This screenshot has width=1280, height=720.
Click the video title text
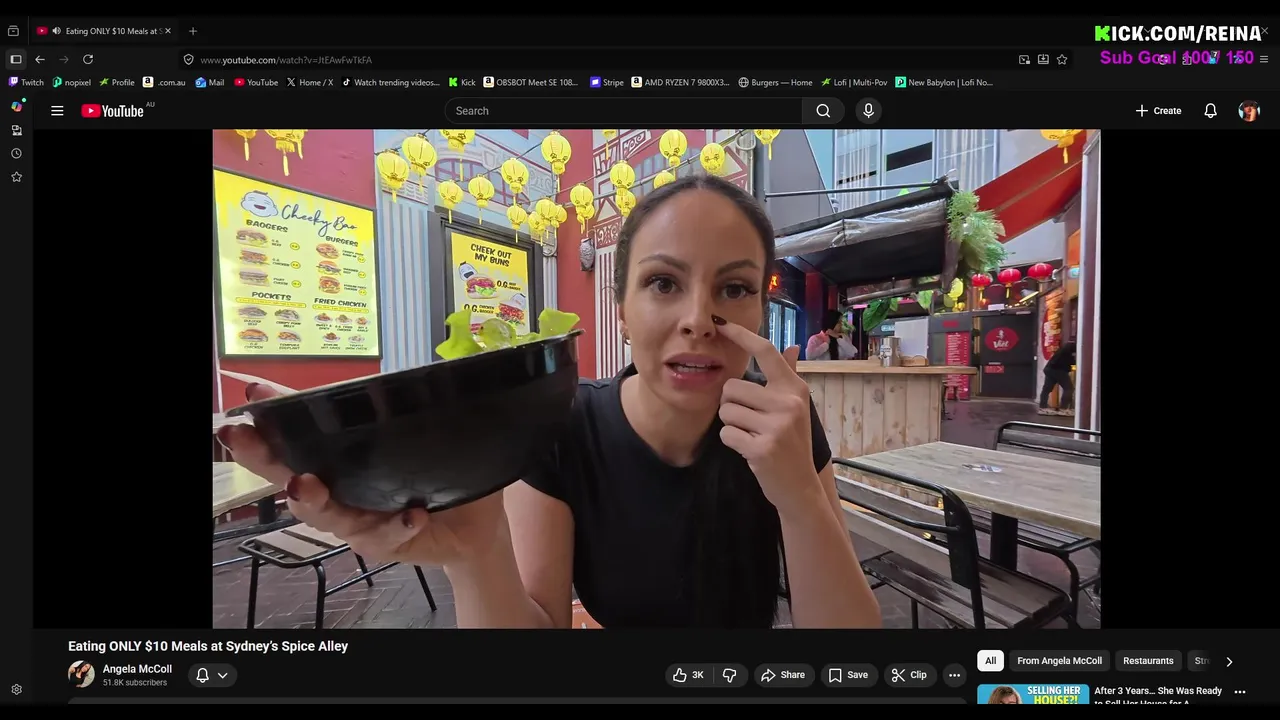[208, 646]
